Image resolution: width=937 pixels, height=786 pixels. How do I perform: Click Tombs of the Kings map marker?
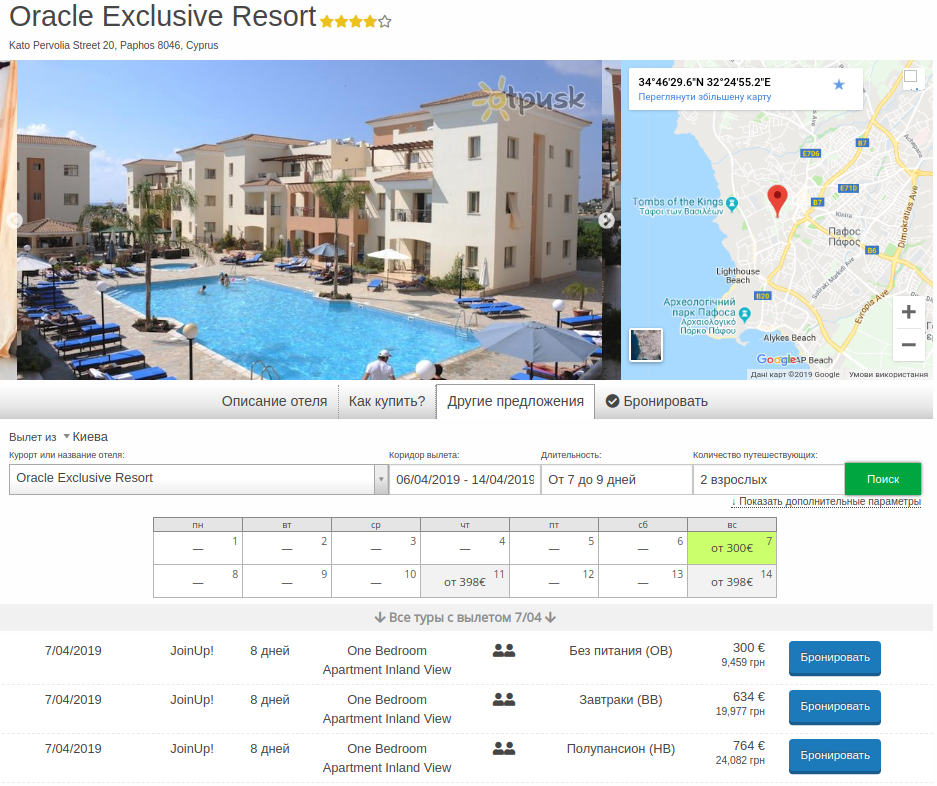[x=732, y=203]
